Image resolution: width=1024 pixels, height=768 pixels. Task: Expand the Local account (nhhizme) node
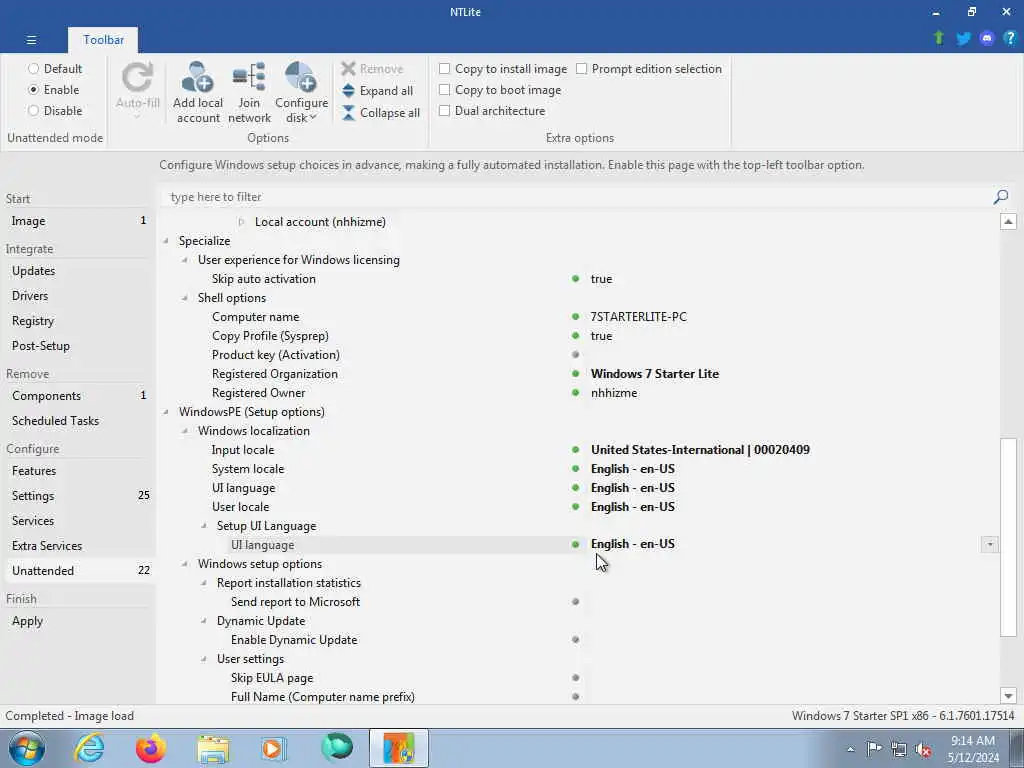click(x=241, y=222)
